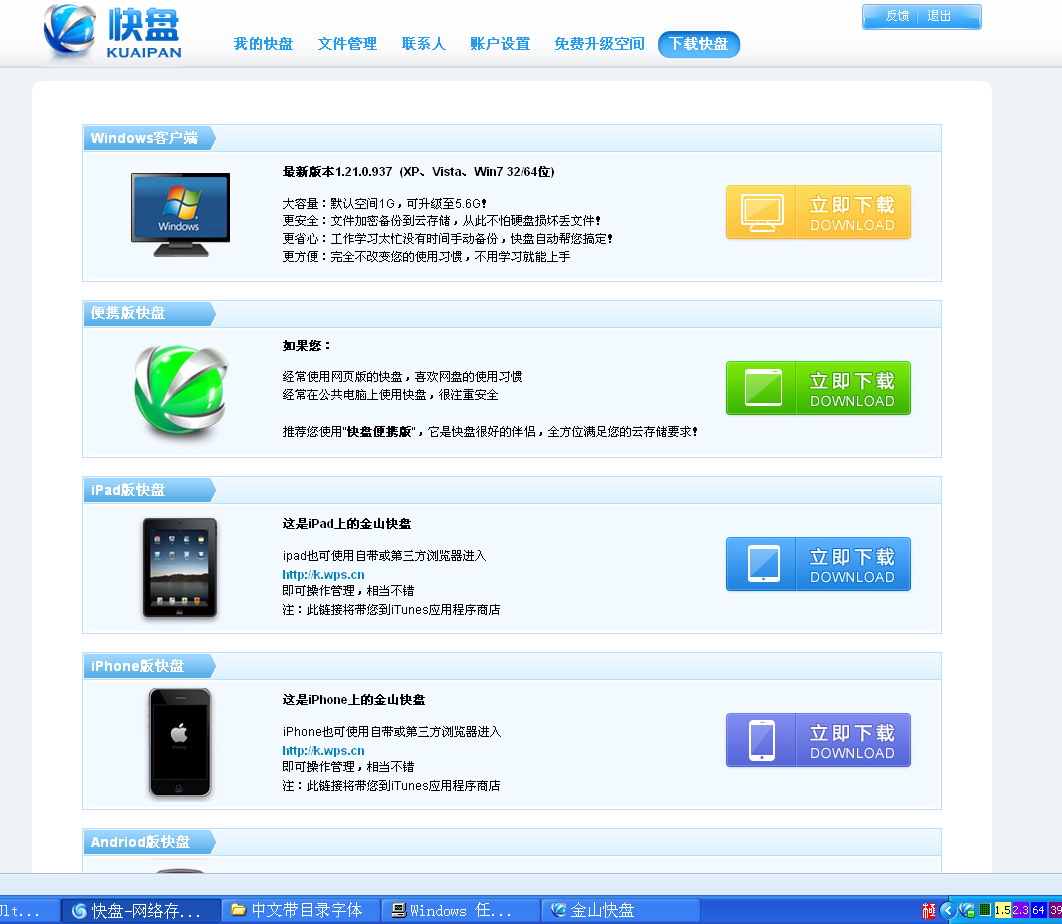Click the 这是iPad上的金山快盘 heading
Viewport: 1062px width, 924px height.
(x=347, y=524)
